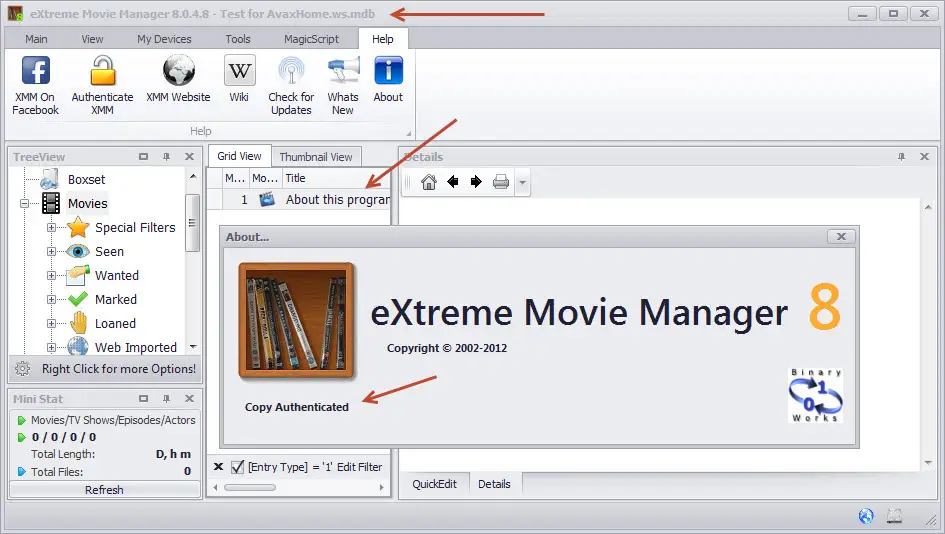The height and width of the screenshot is (534, 945).
Task: Open the My Devices ribbon tab
Action: point(164,39)
